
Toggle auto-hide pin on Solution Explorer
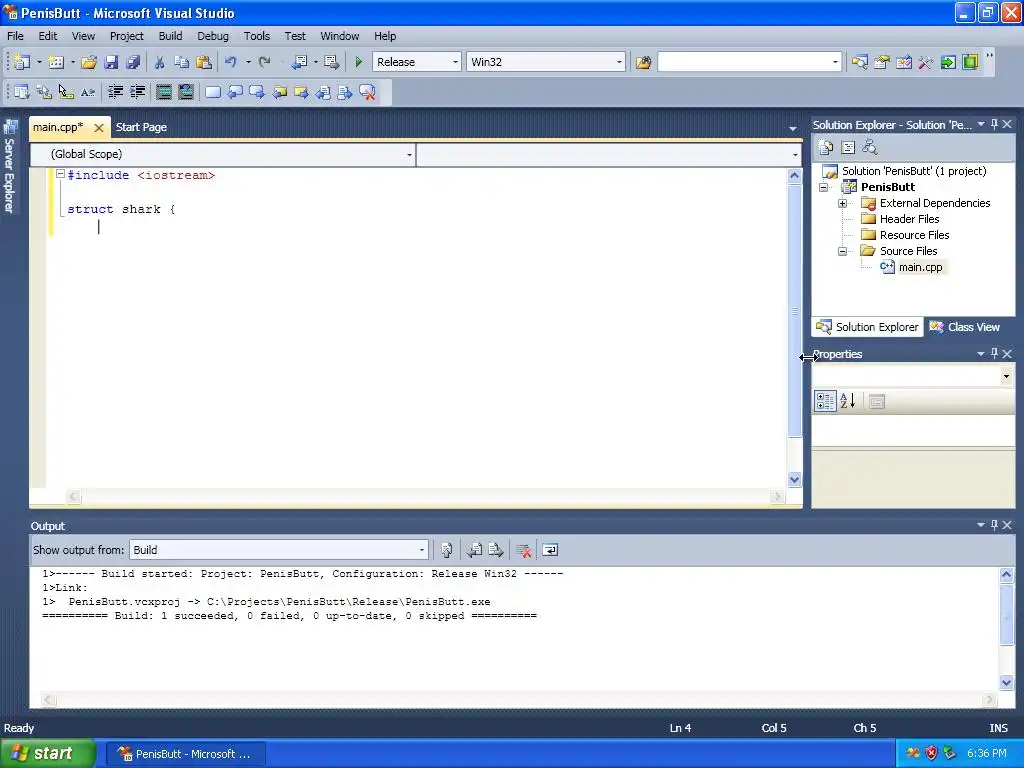pos(994,124)
